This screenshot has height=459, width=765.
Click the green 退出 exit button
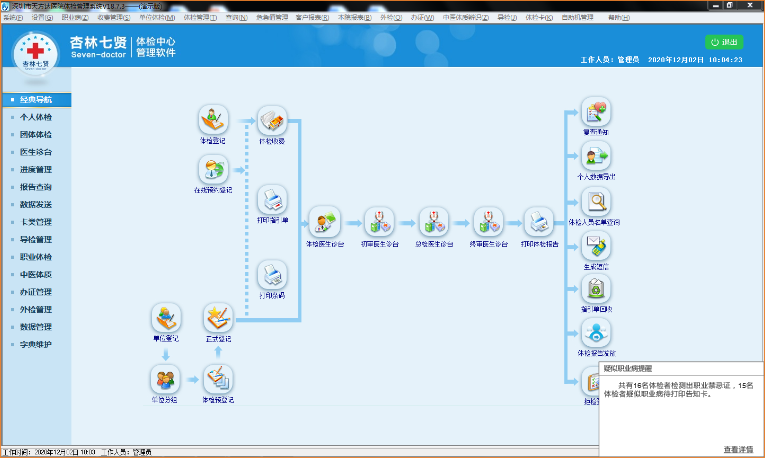coord(724,42)
